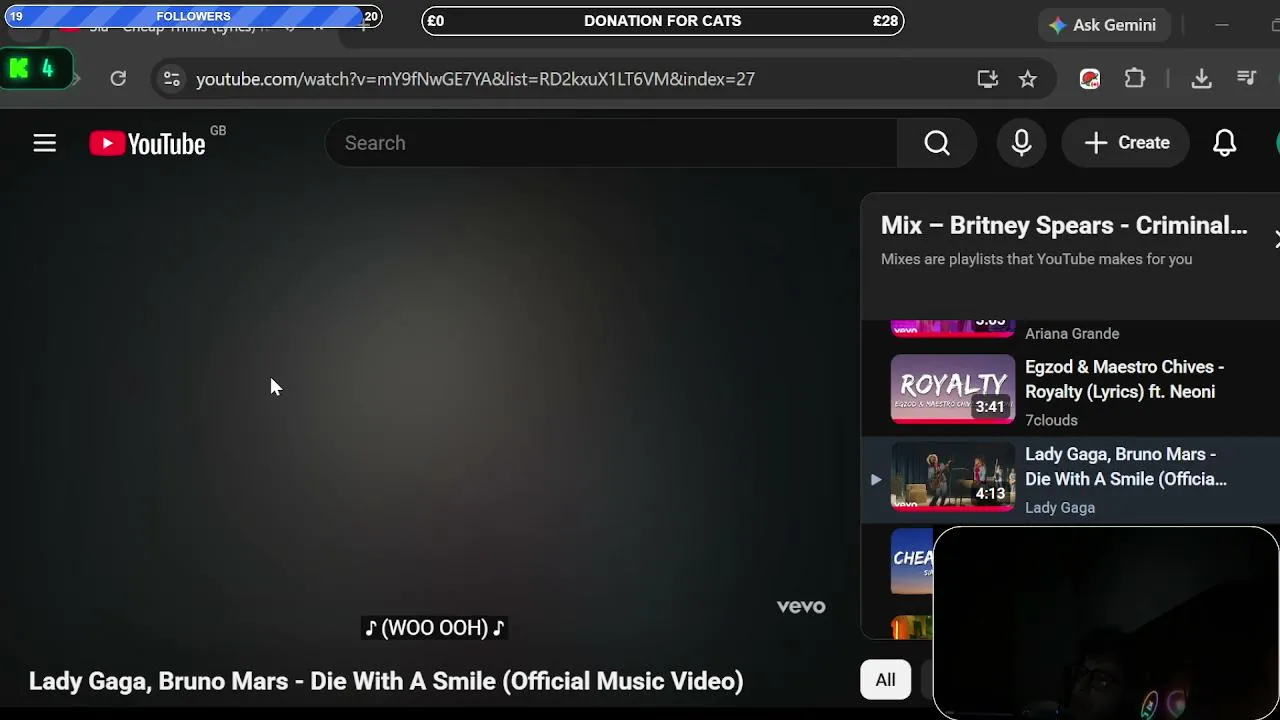Screen dimensions: 1280x720
Task: Click the vevo logo on the video
Action: tap(801, 606)
